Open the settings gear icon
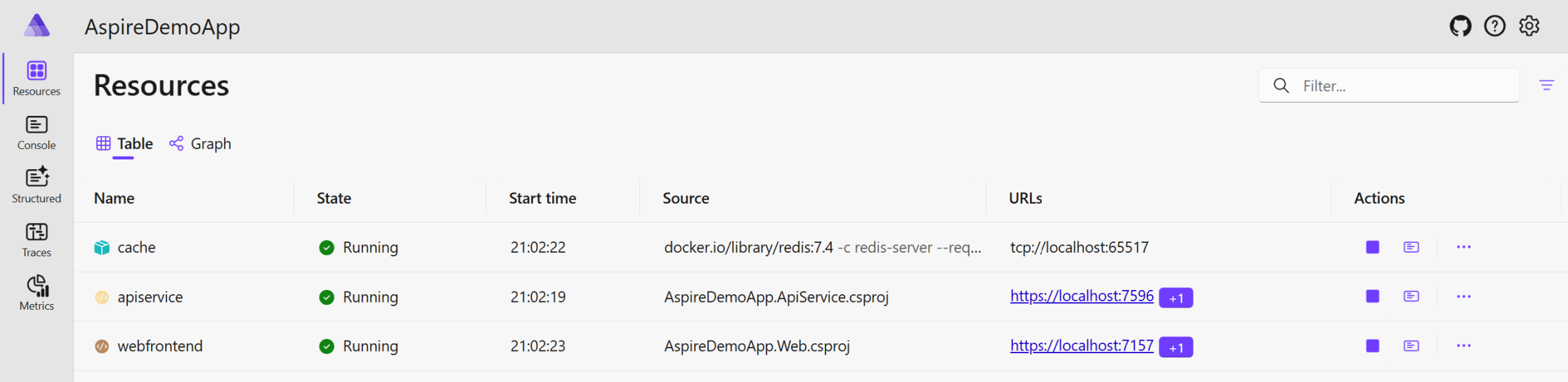Screen dimensions: 1568x382 pyautogui.click(x=1529, y=26)
